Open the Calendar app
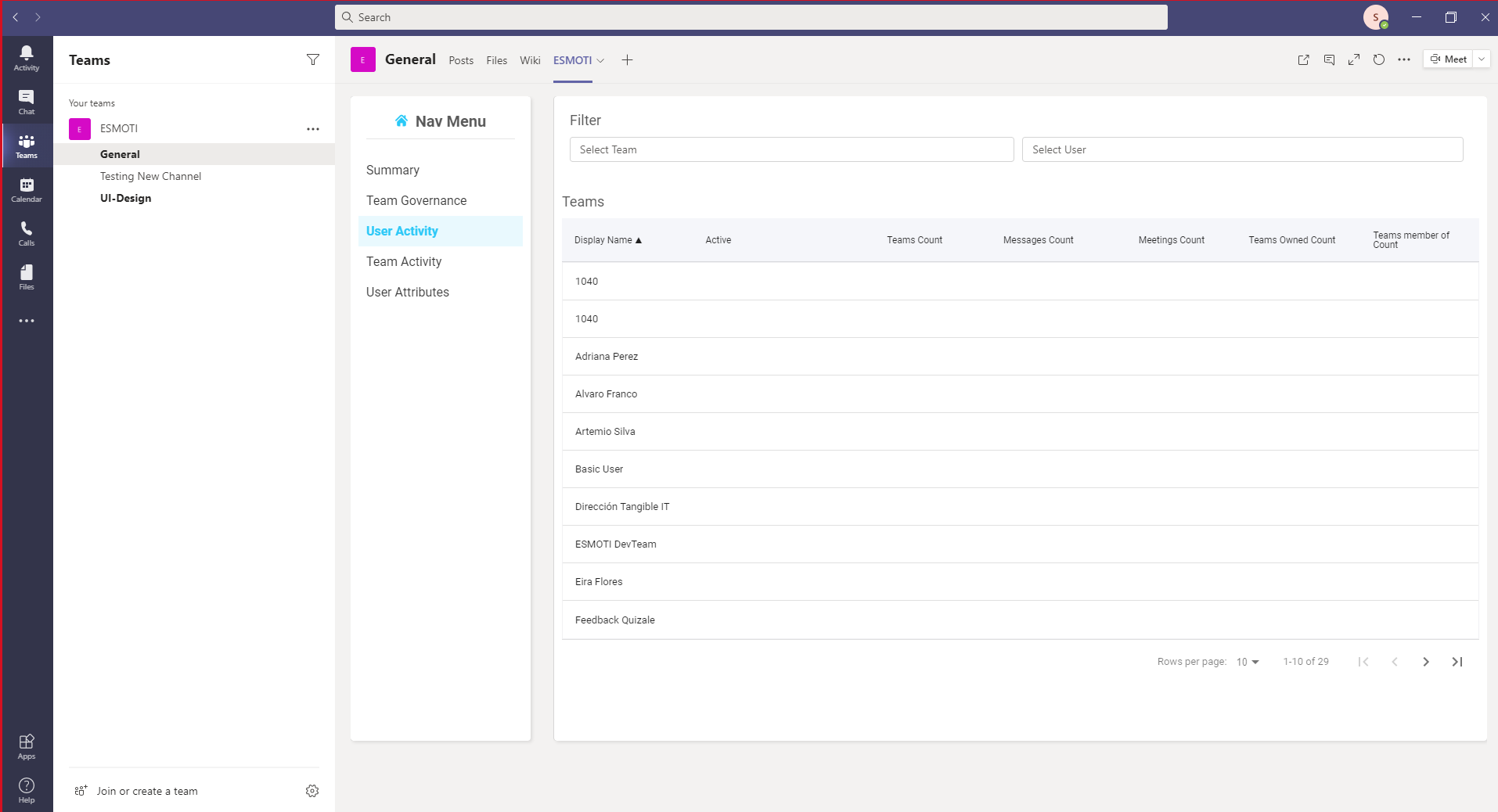 point(27,189)
